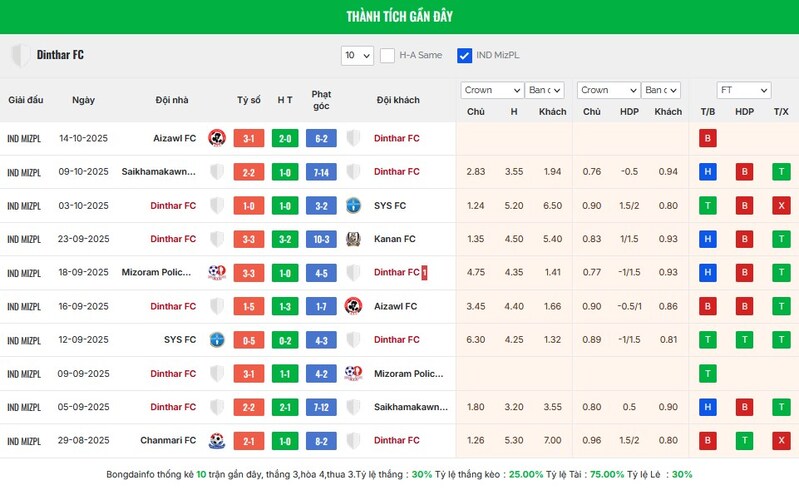Enable the H-A Same checkbox

pyautogui.click(x=387, y=55)
